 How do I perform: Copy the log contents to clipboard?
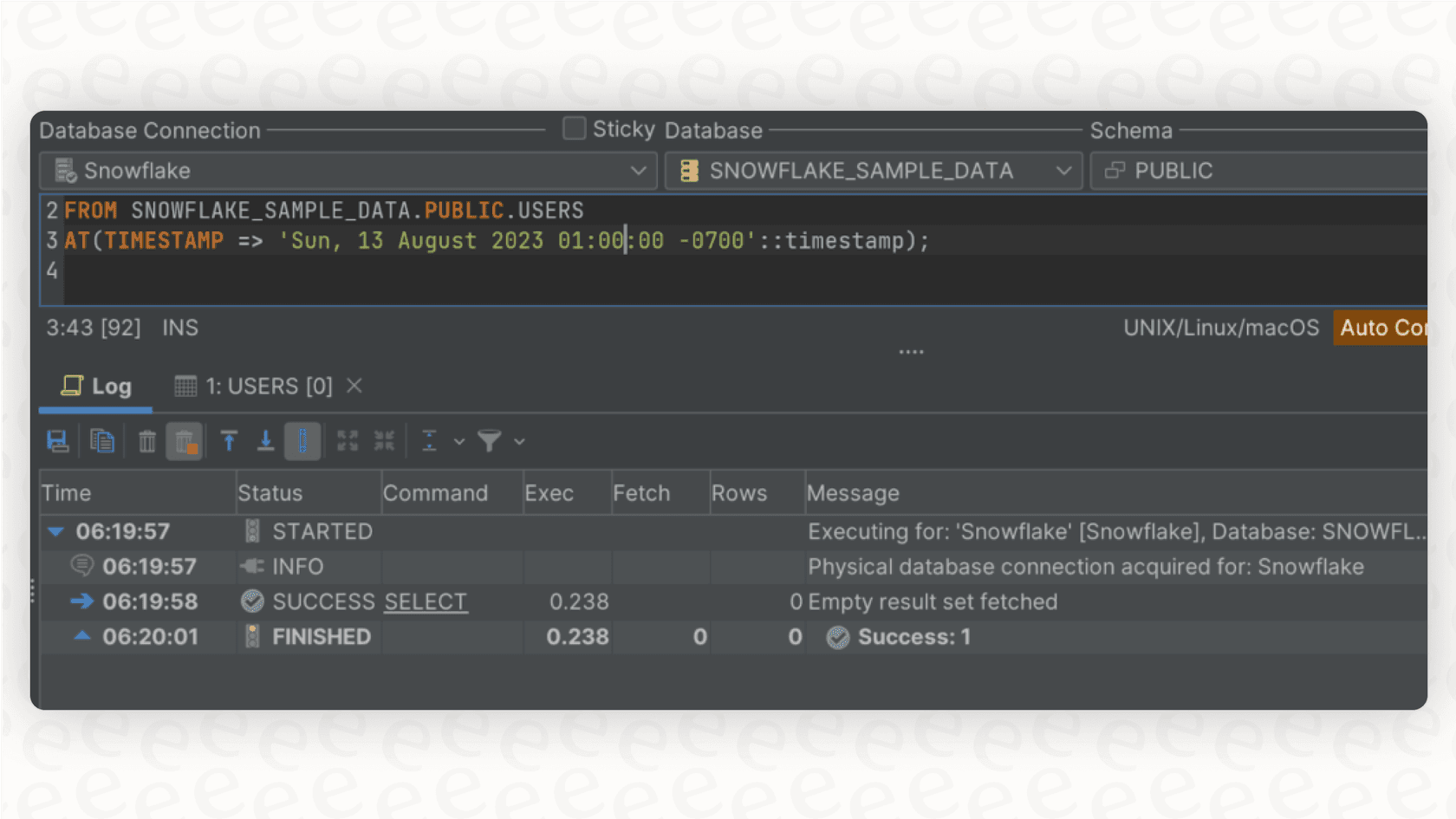[103, 440]
